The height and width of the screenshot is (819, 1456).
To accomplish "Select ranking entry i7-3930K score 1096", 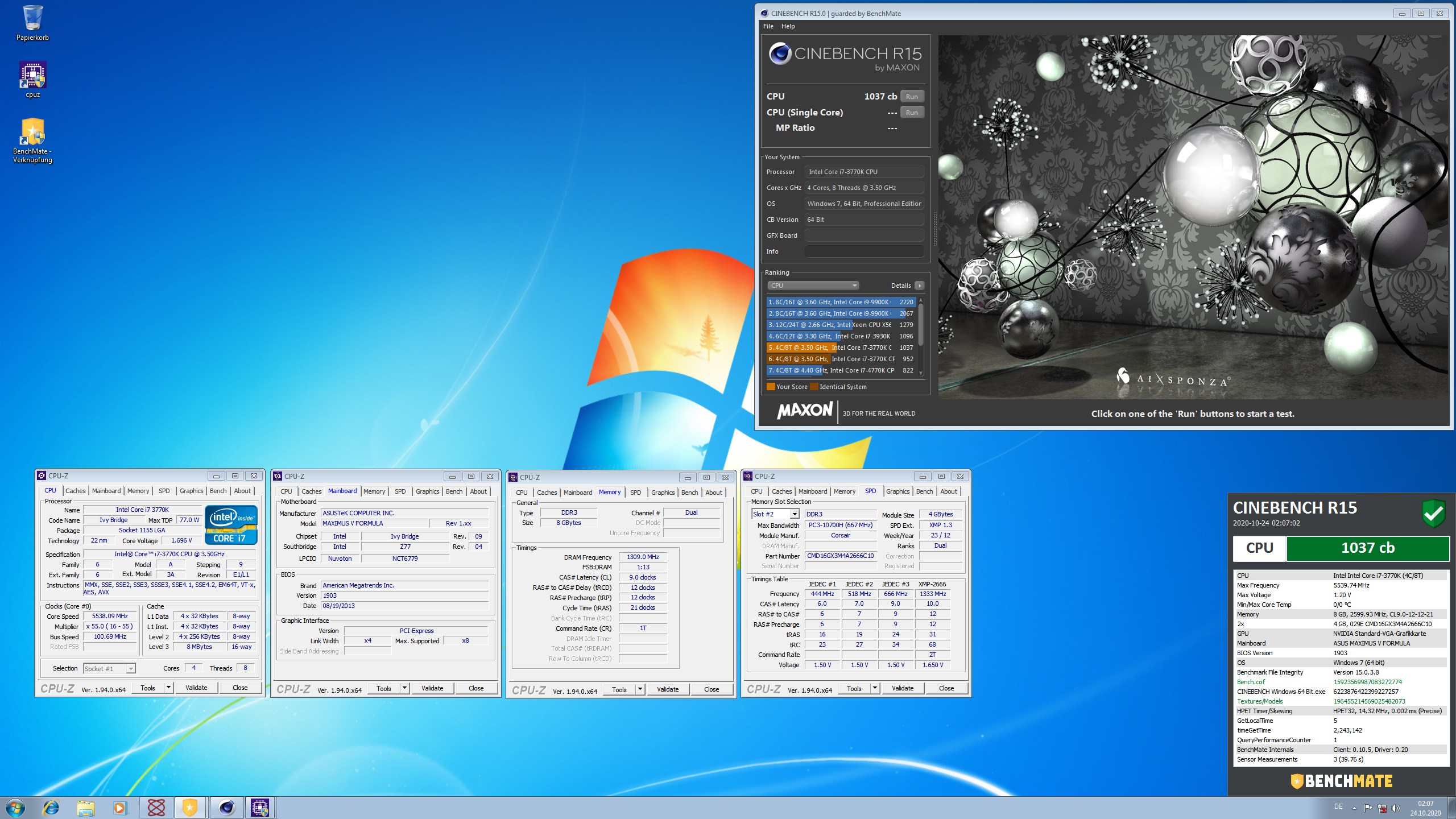I will pyautogui.click(x=841, y=336).
